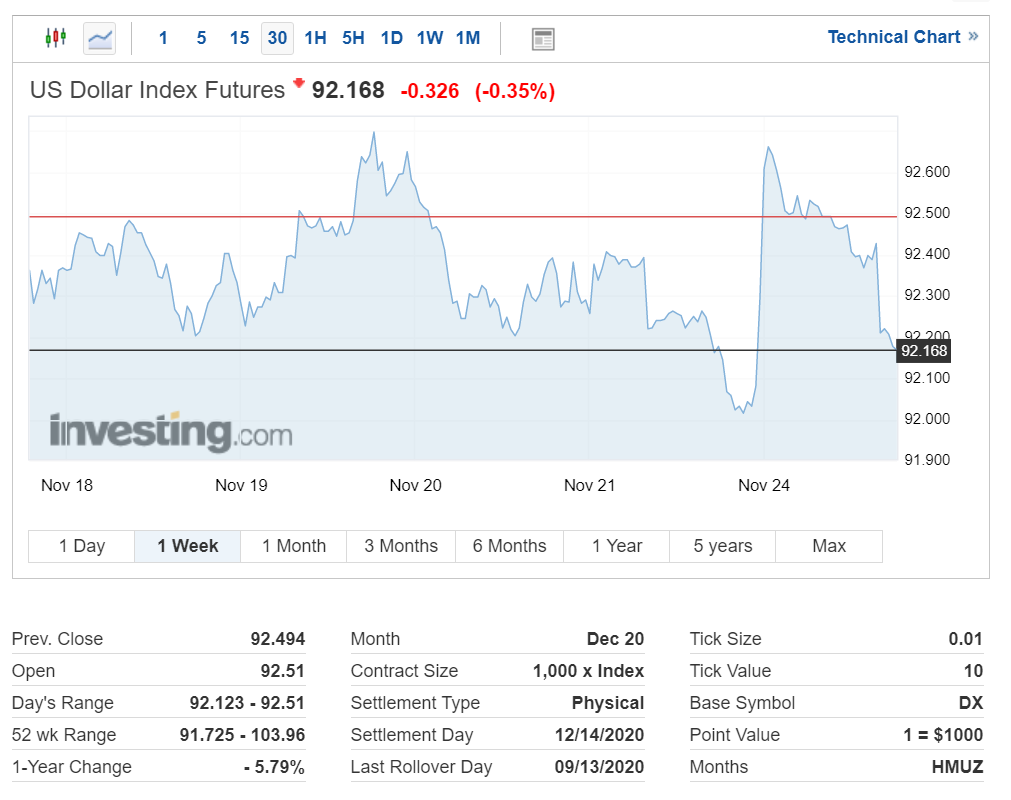Click the price 92.168 in header
The width and height of the screenshot is (1011, 800).
pyautogui.click(x=348, y=90)
